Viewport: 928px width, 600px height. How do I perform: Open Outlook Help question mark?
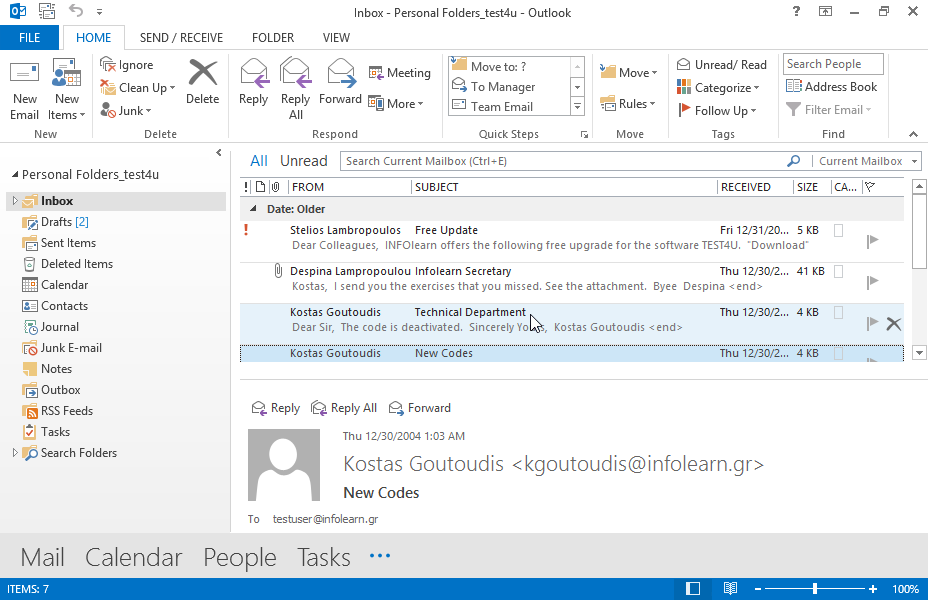(796, 11)
